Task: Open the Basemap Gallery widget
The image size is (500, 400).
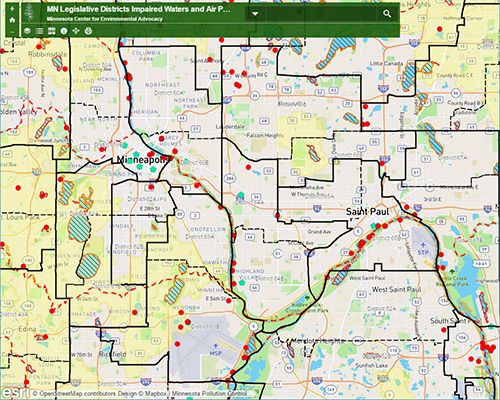Action: pos(51,31)
